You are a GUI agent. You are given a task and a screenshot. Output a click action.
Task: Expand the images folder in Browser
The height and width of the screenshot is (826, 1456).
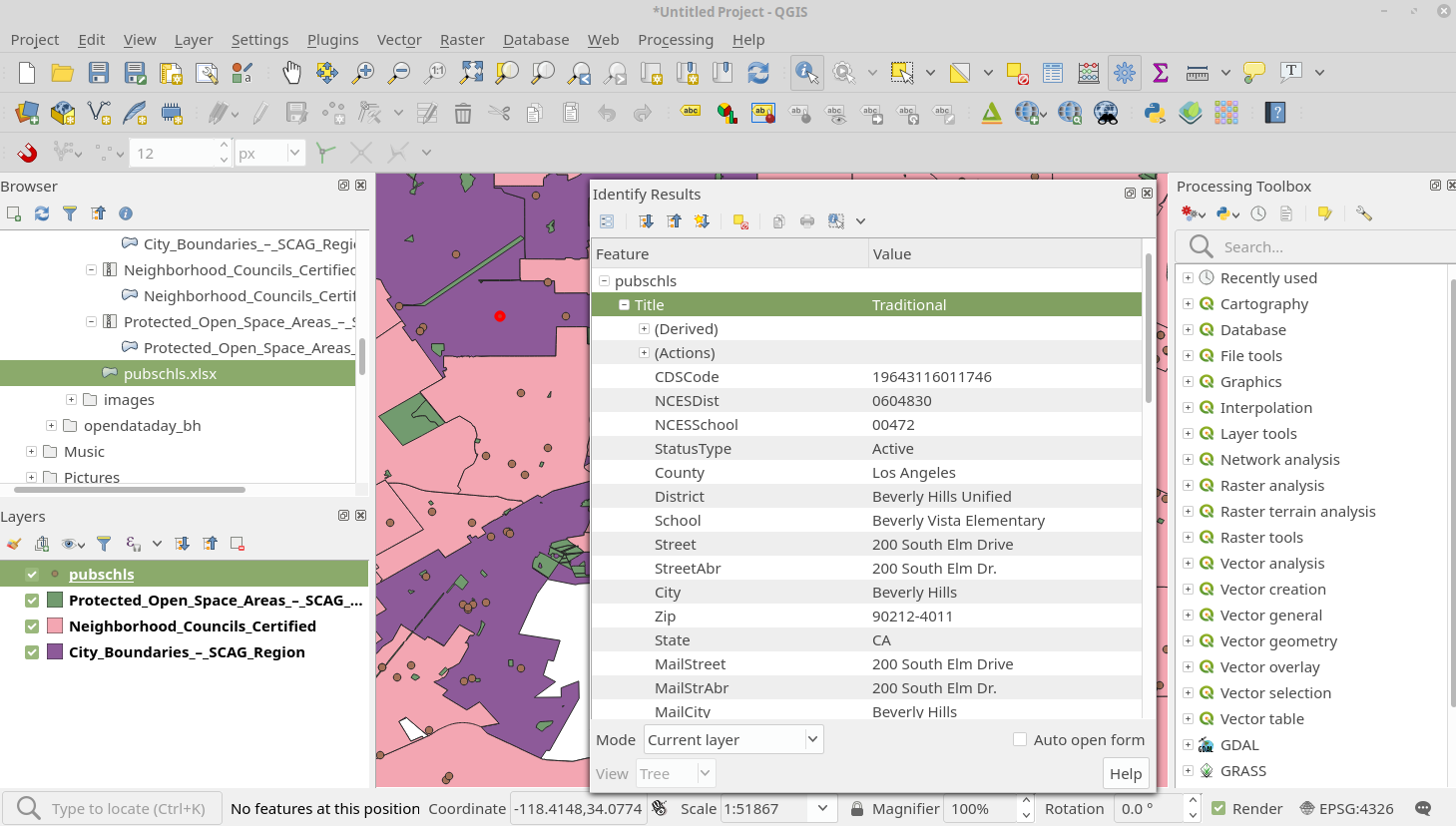point(71,399)
